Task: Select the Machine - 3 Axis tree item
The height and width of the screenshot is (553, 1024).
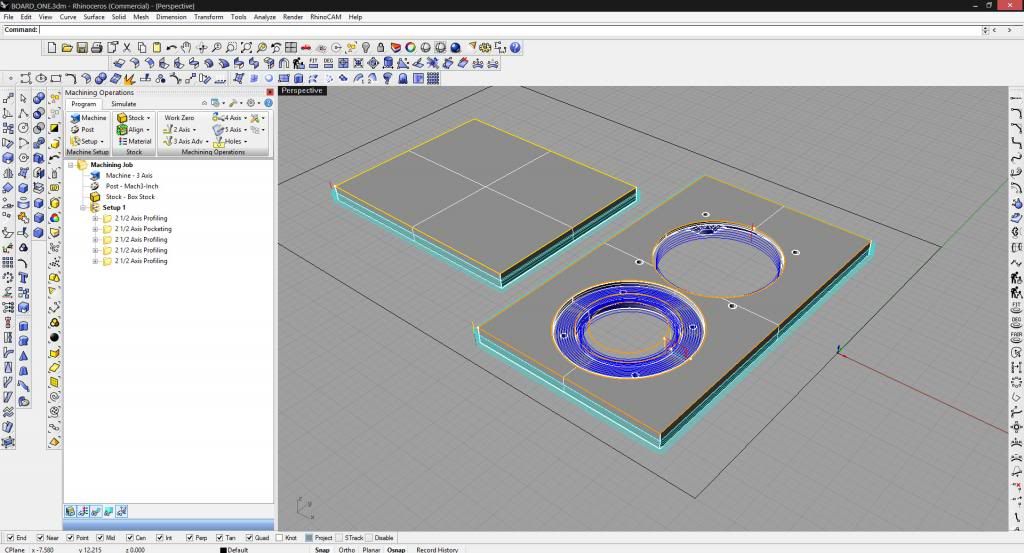Action: tap(129, 176)
